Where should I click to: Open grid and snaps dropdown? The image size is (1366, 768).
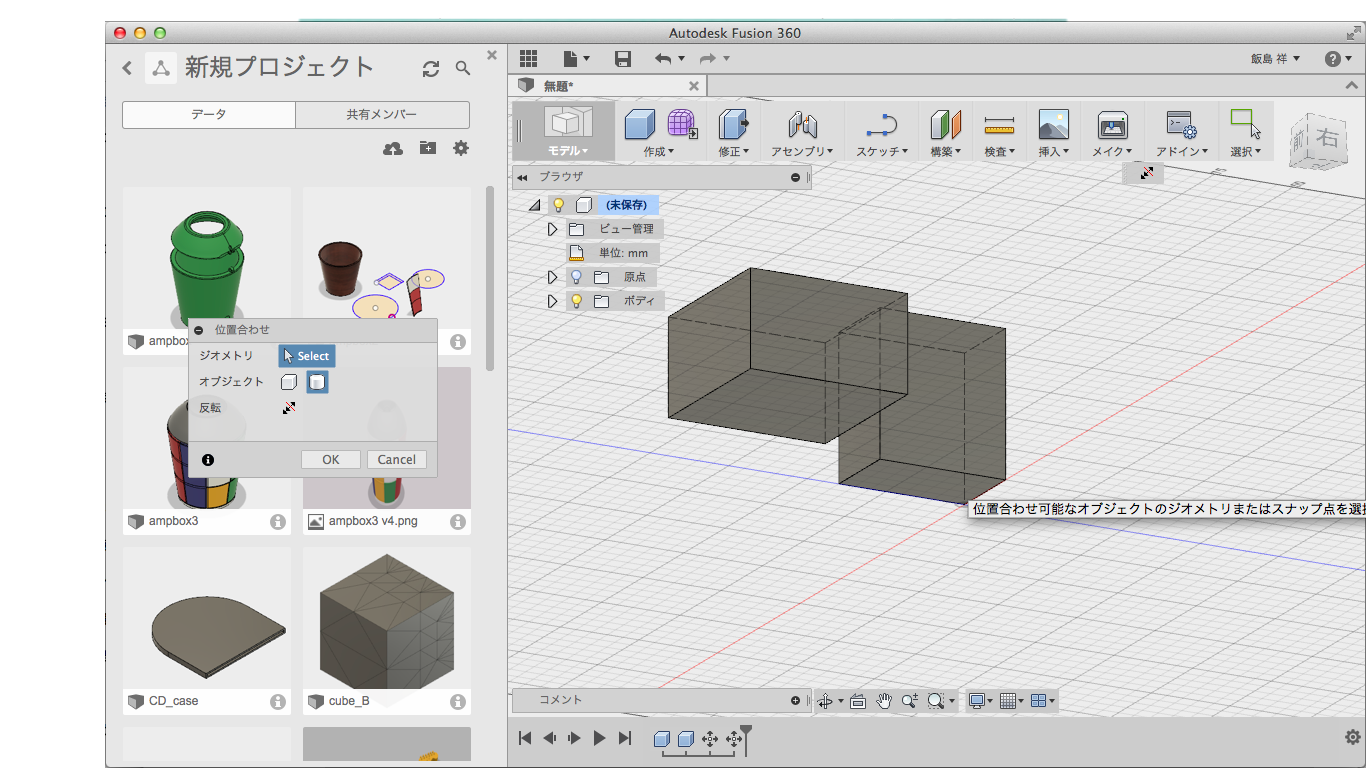click(1011, 701)
